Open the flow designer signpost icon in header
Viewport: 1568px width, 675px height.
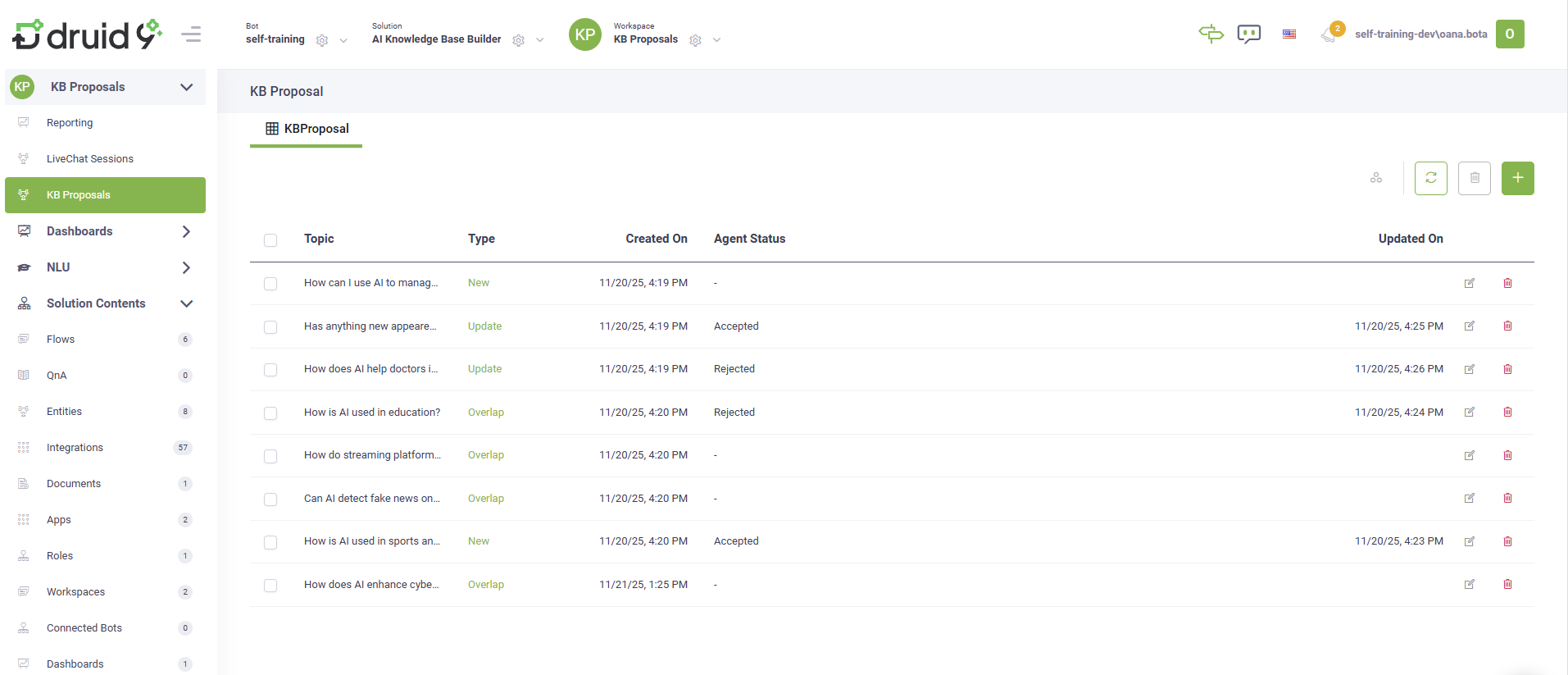pos(1211,34)
